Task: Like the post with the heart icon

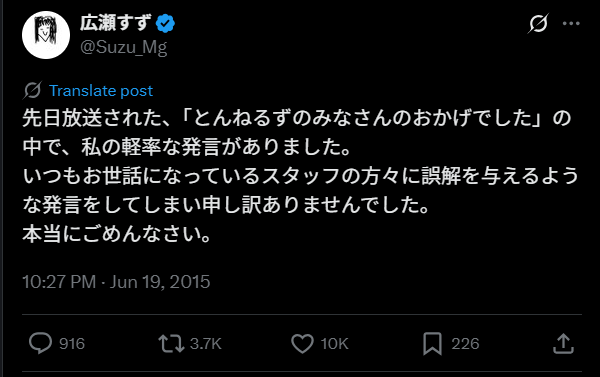Action: coord(302,343)
